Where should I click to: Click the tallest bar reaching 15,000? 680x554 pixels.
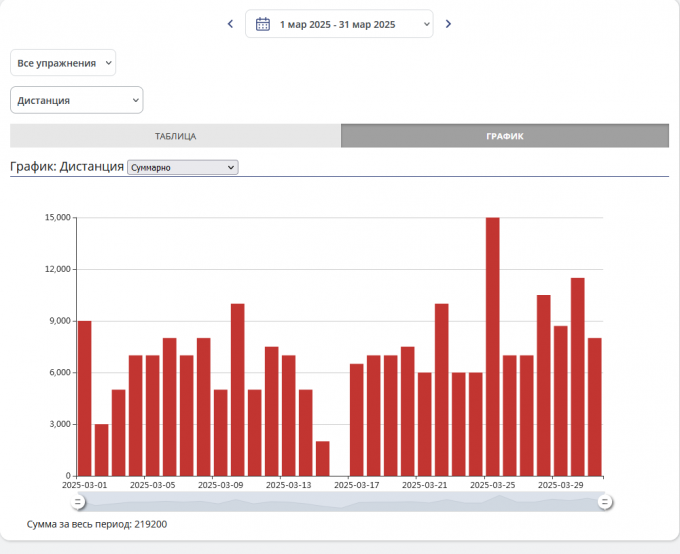(492, 346)
